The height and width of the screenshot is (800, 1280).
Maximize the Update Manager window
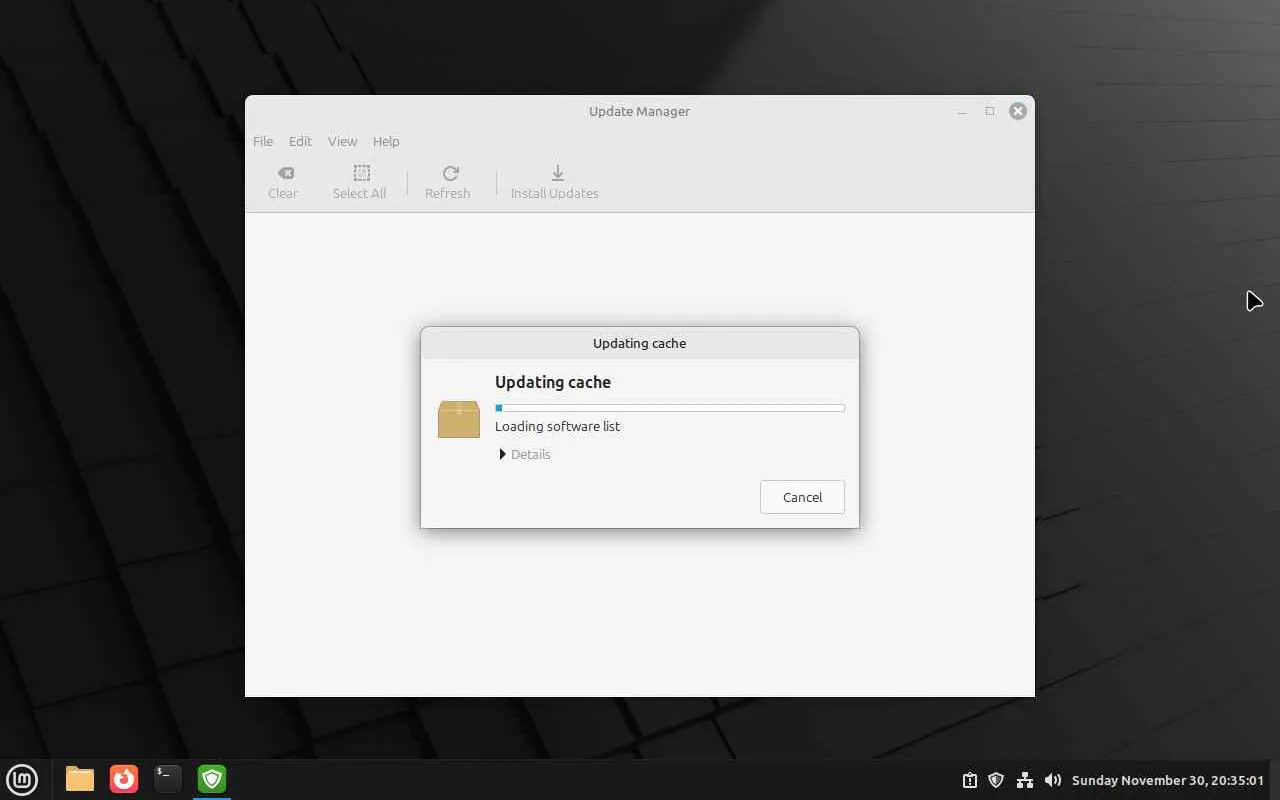[990, 111]
